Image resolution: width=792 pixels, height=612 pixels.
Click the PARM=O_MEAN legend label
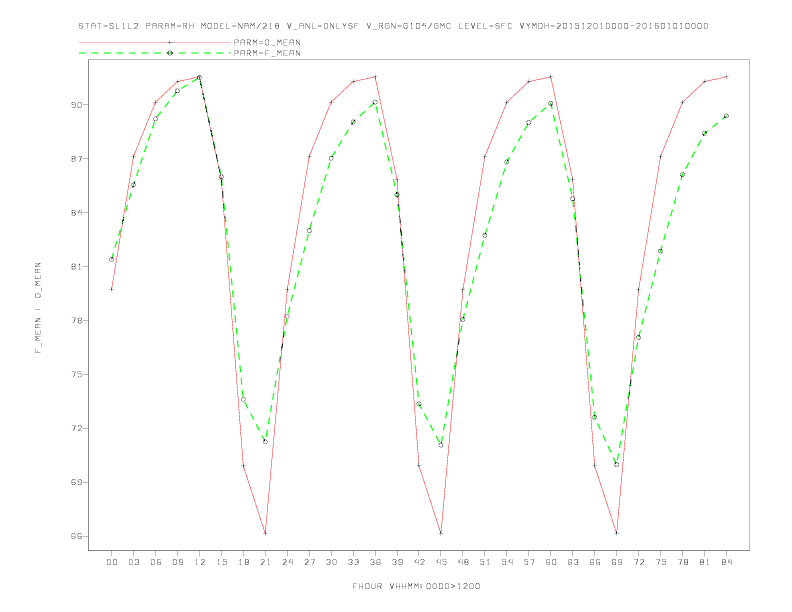click(x=267, y=42)
